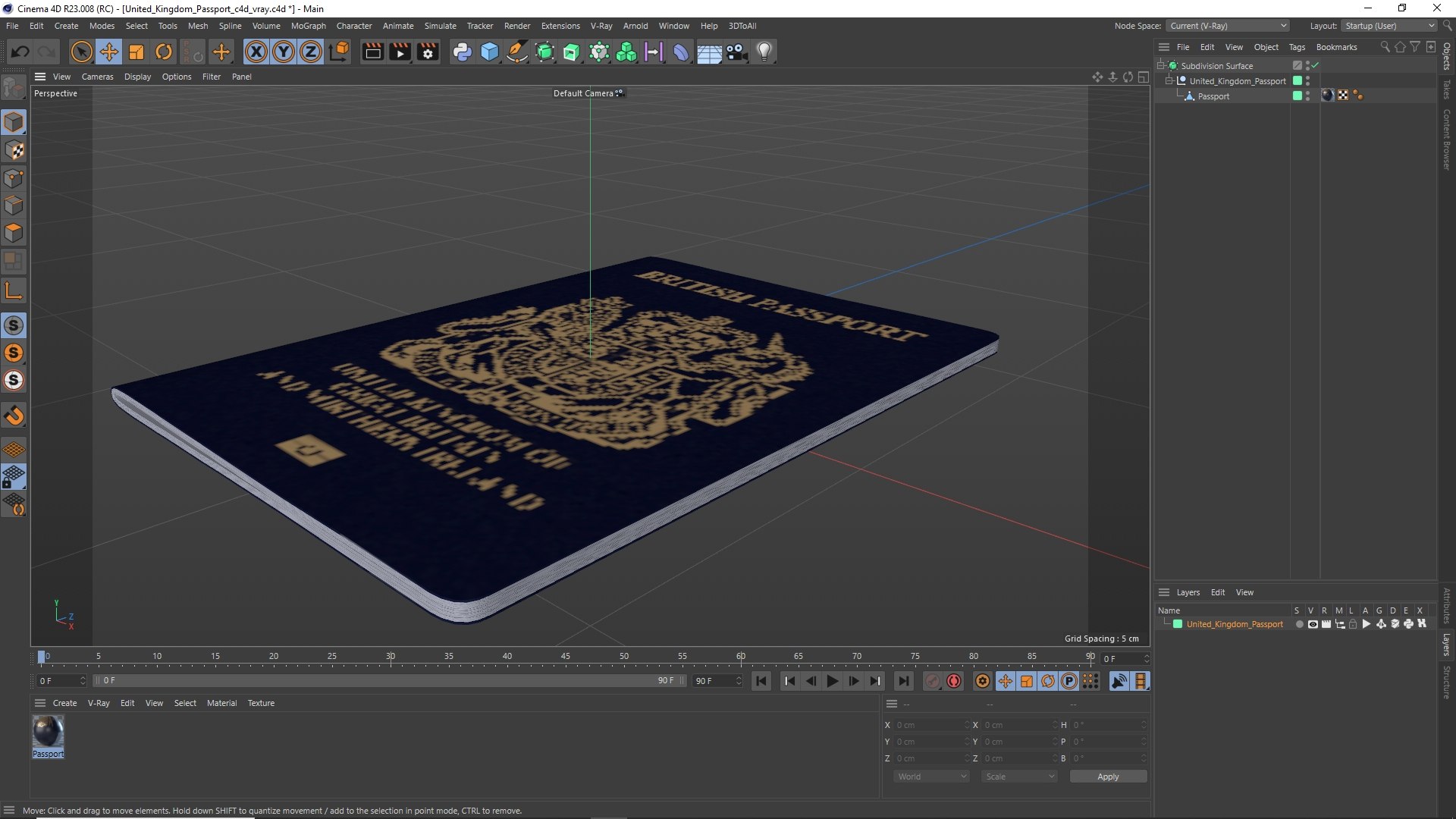1456x819 pixels.
Task: Open the Simulate menu
Action: click(x=440, y=26)
